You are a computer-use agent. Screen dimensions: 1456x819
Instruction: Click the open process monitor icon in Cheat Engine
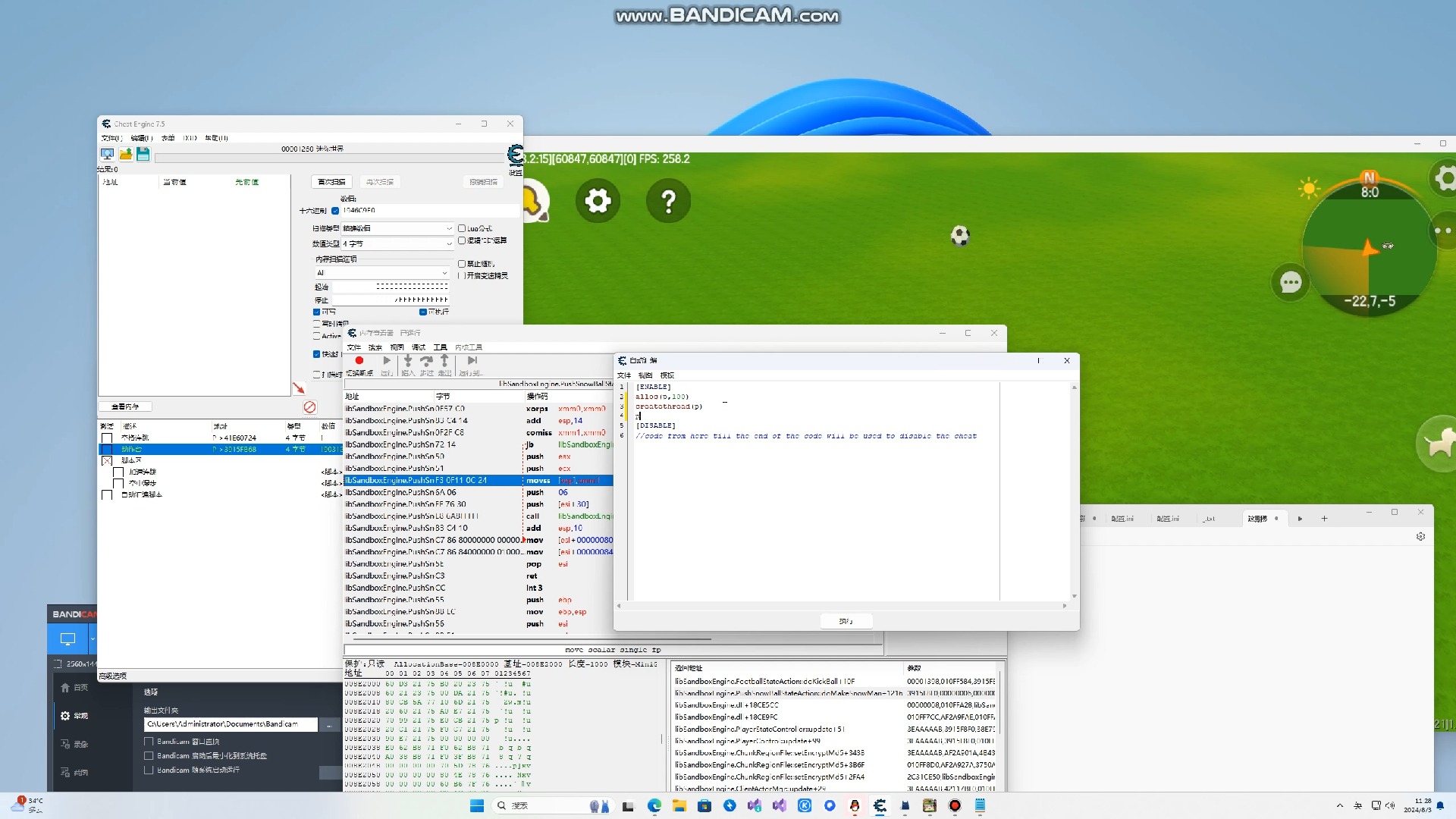tap(107, 154)
